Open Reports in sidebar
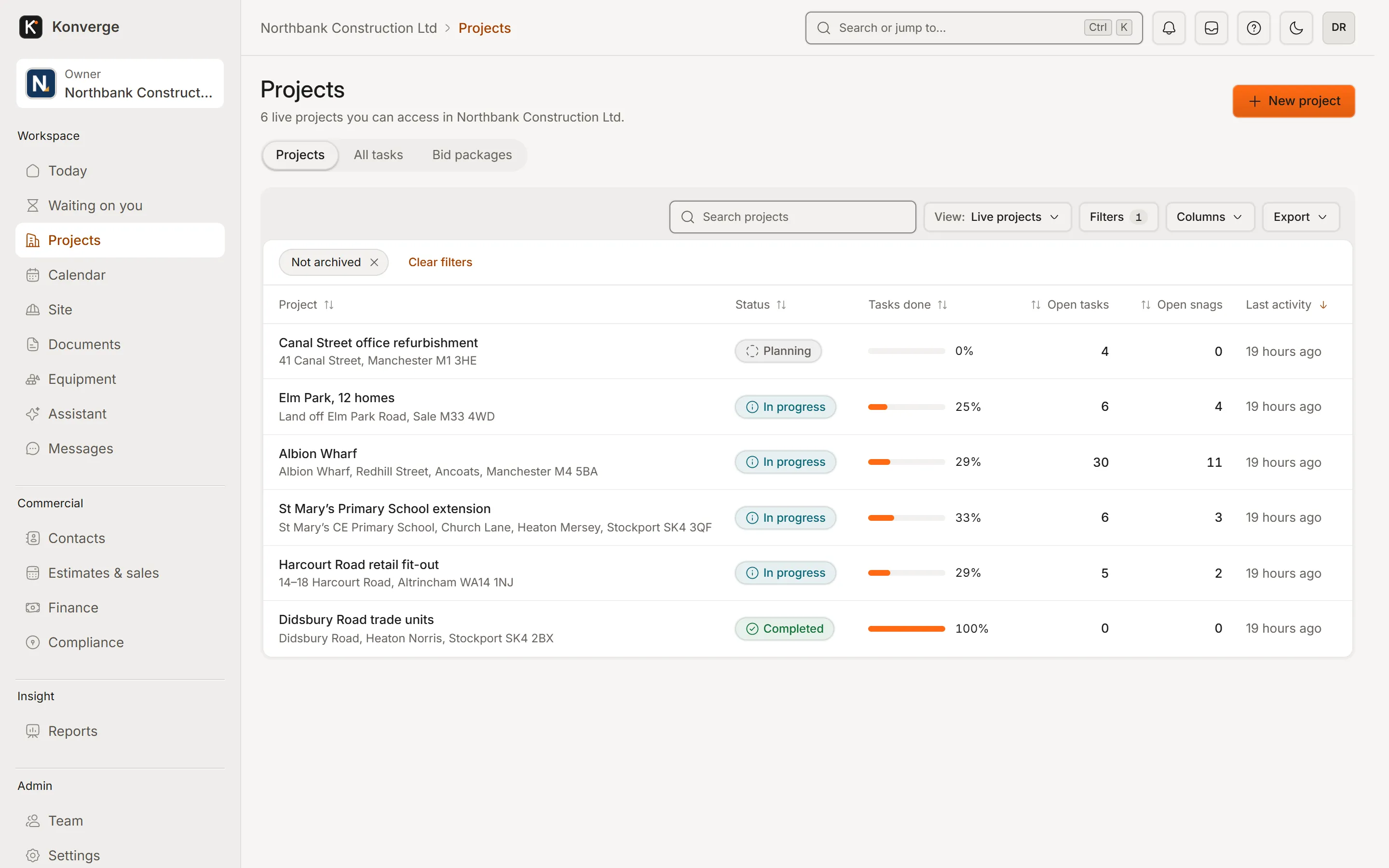Screen dimensions: 1389x868 120,731
